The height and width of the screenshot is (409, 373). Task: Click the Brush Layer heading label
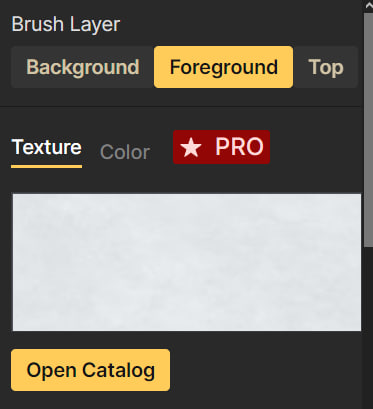66,24
